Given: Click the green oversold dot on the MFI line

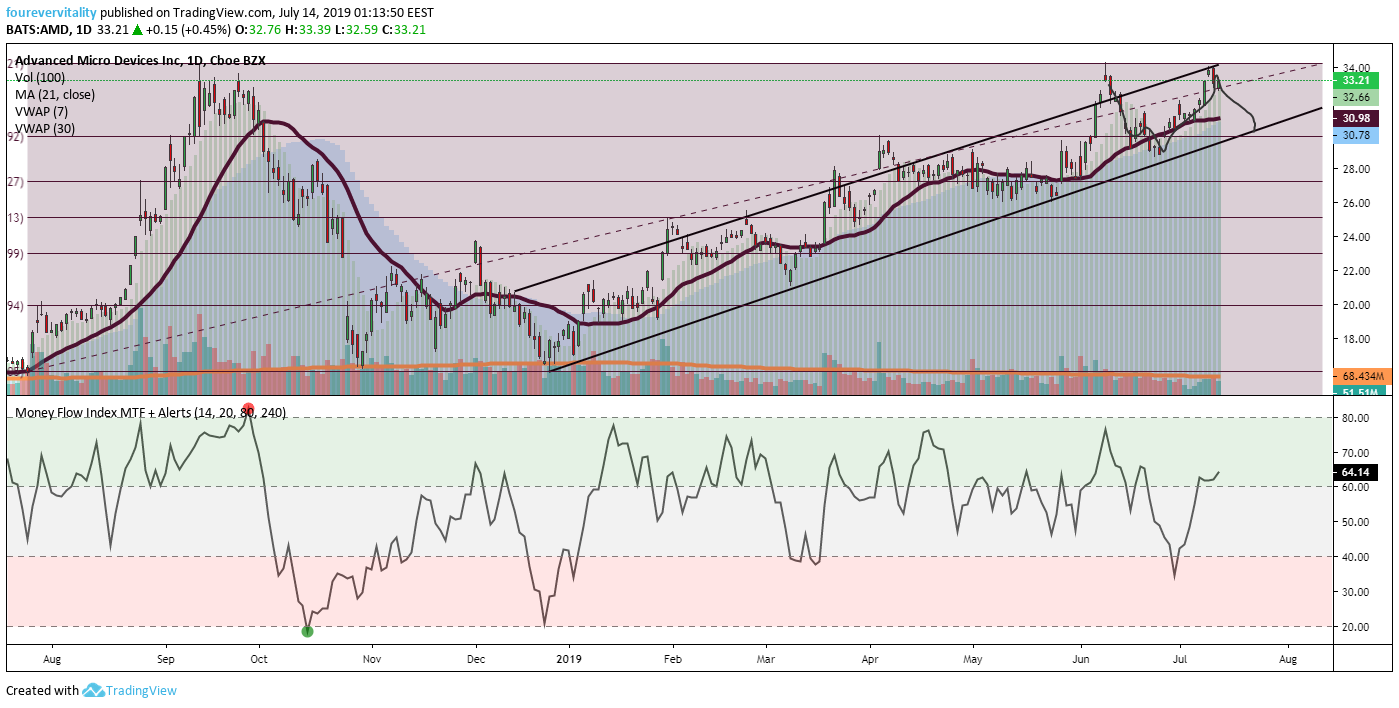Looking at the screenshot, I should coord(307,631).
